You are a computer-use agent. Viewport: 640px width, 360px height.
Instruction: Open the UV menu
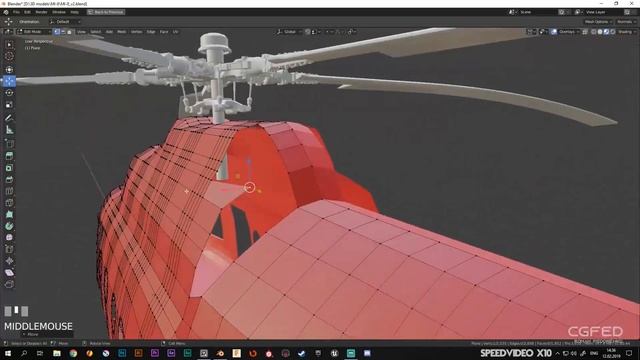(176, 32)
